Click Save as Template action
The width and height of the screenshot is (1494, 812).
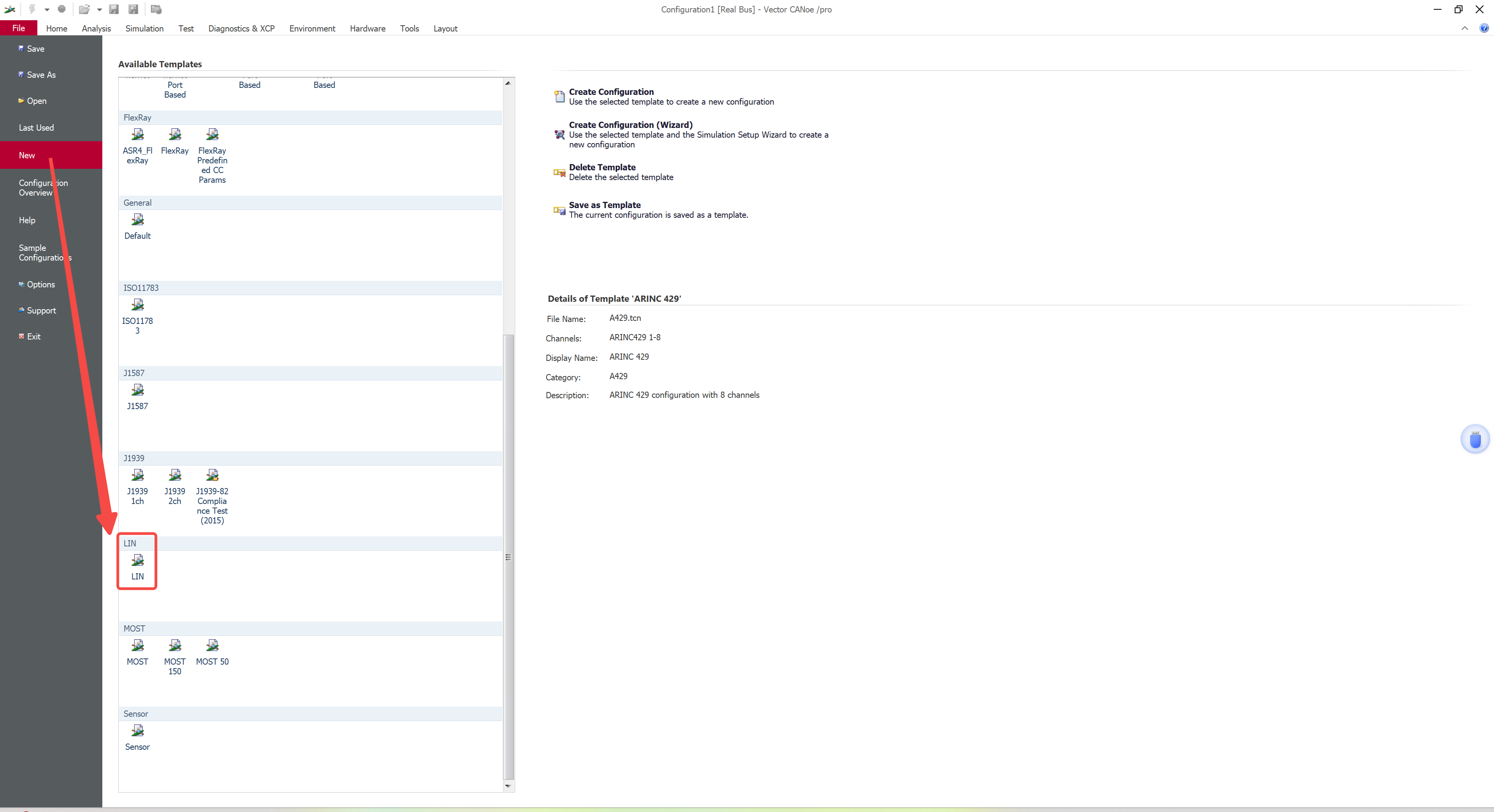pyautogui.click(x=604, y=205)
